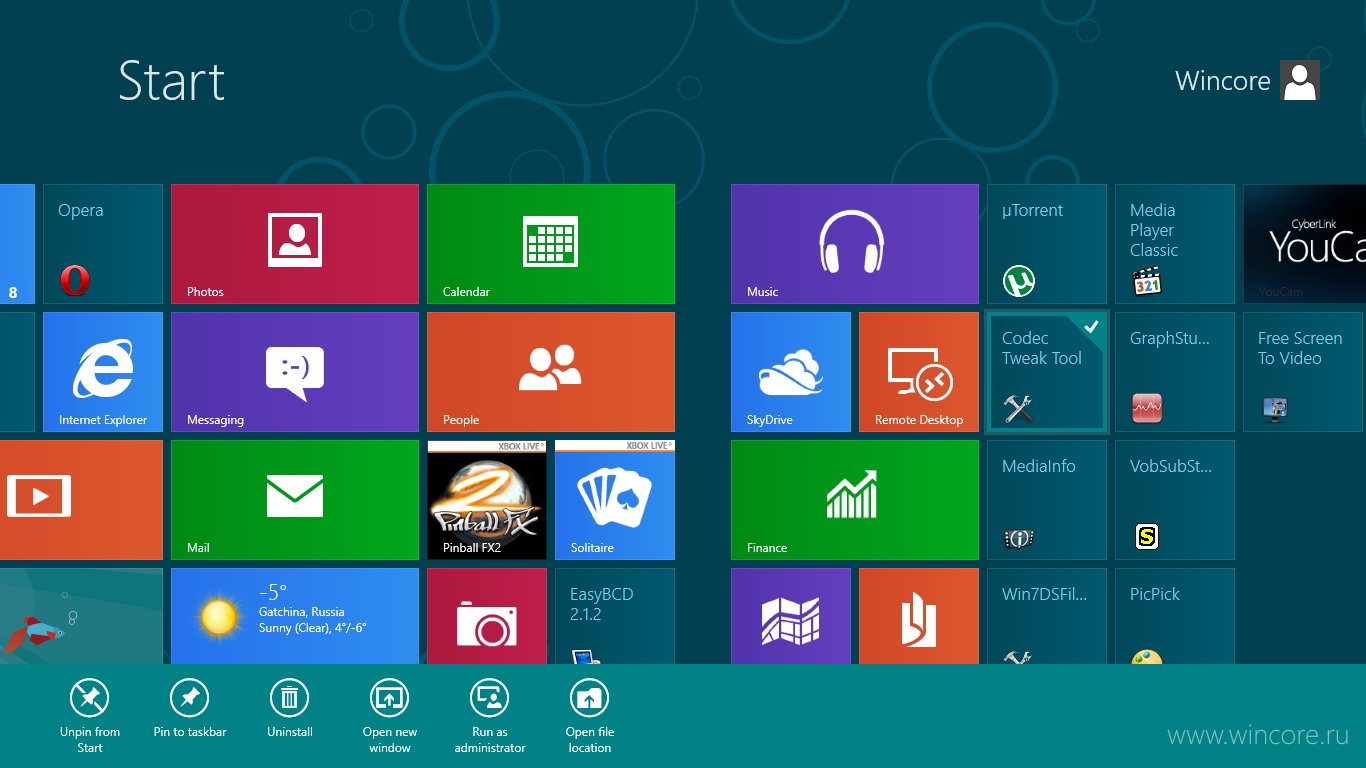Image resolution: width=1366 pixels, height=768 pixels.
Task: Open the Maps tile
Action: [791, 616]
